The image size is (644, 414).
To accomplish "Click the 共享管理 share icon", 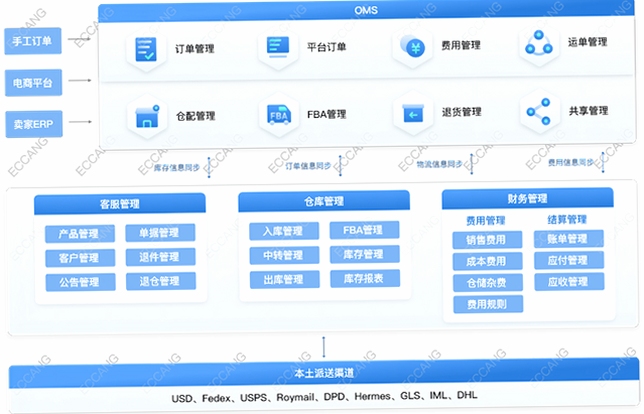I will click(x=539, y=111).
